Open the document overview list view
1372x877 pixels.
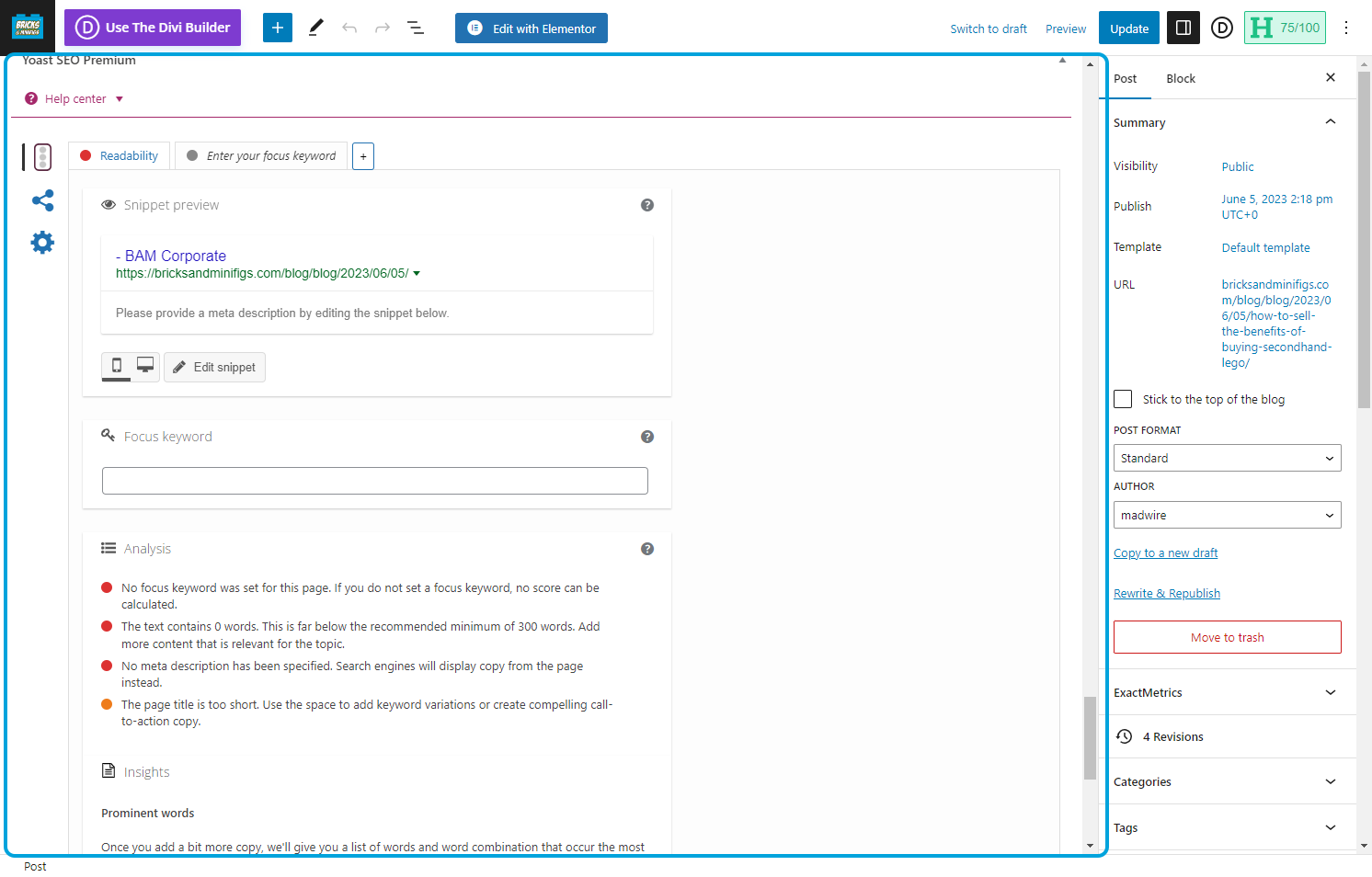(416, 28)
